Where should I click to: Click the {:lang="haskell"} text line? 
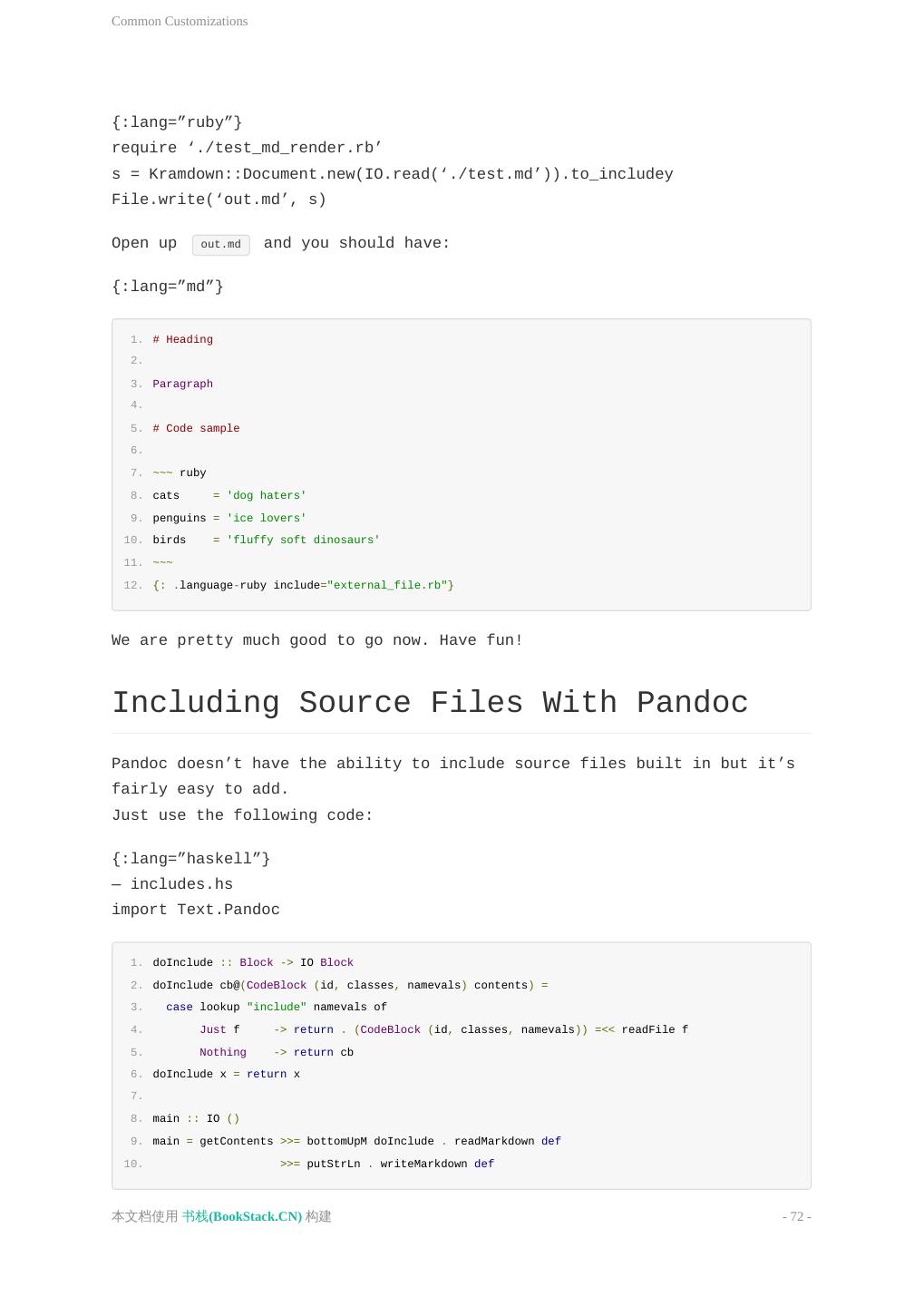(x=190, y=859)
